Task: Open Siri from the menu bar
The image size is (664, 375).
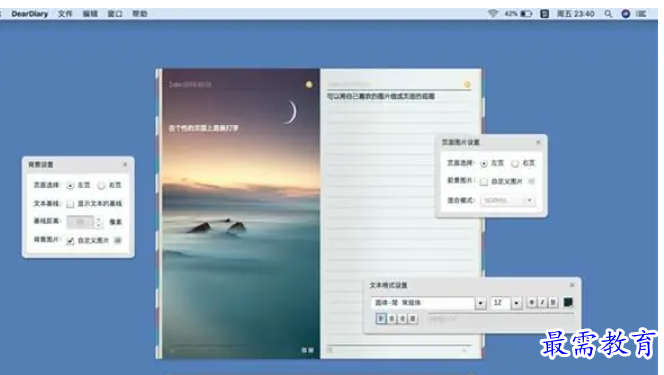Action: coord(625,14)
